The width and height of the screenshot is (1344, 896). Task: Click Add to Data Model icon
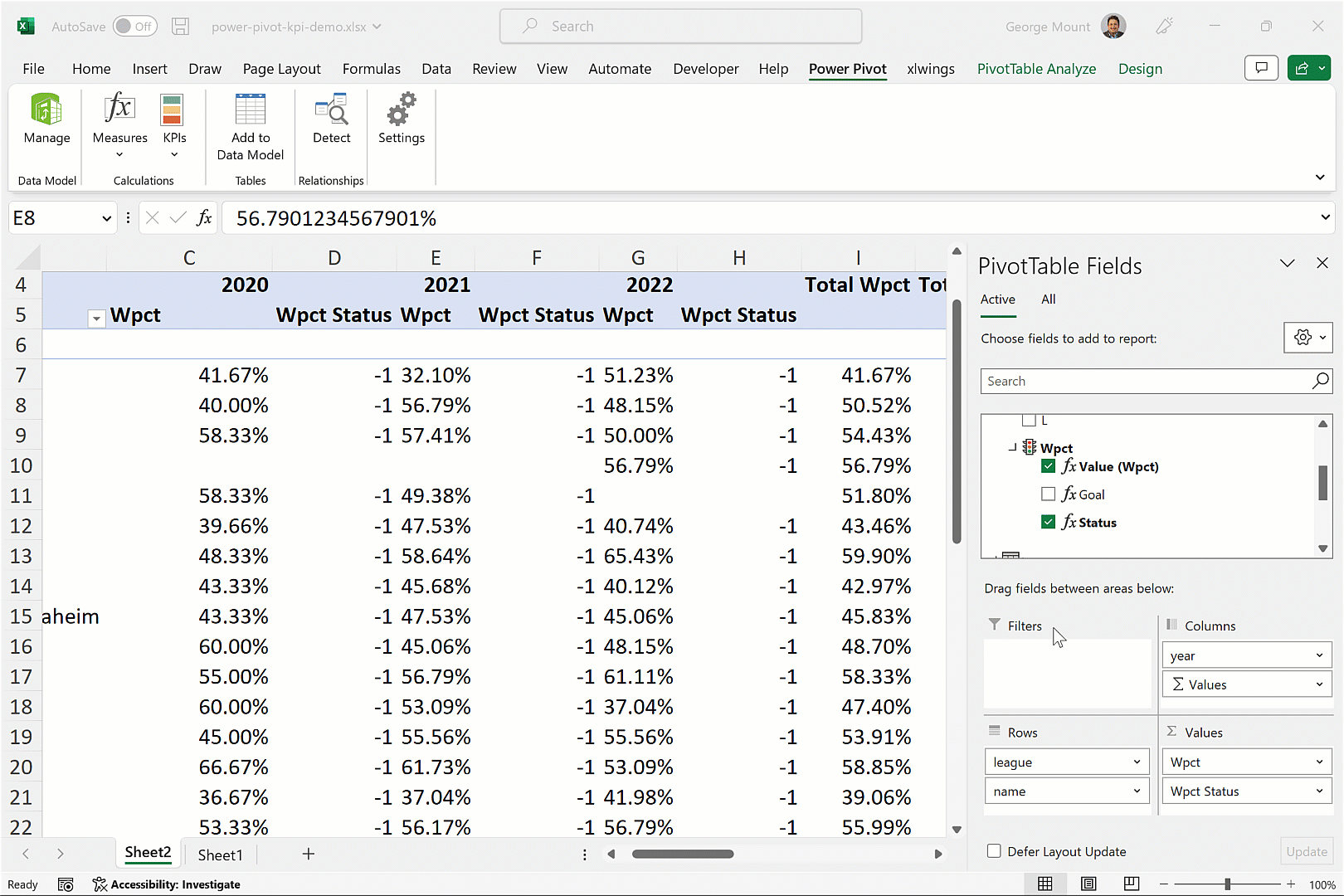coord(250,110)
